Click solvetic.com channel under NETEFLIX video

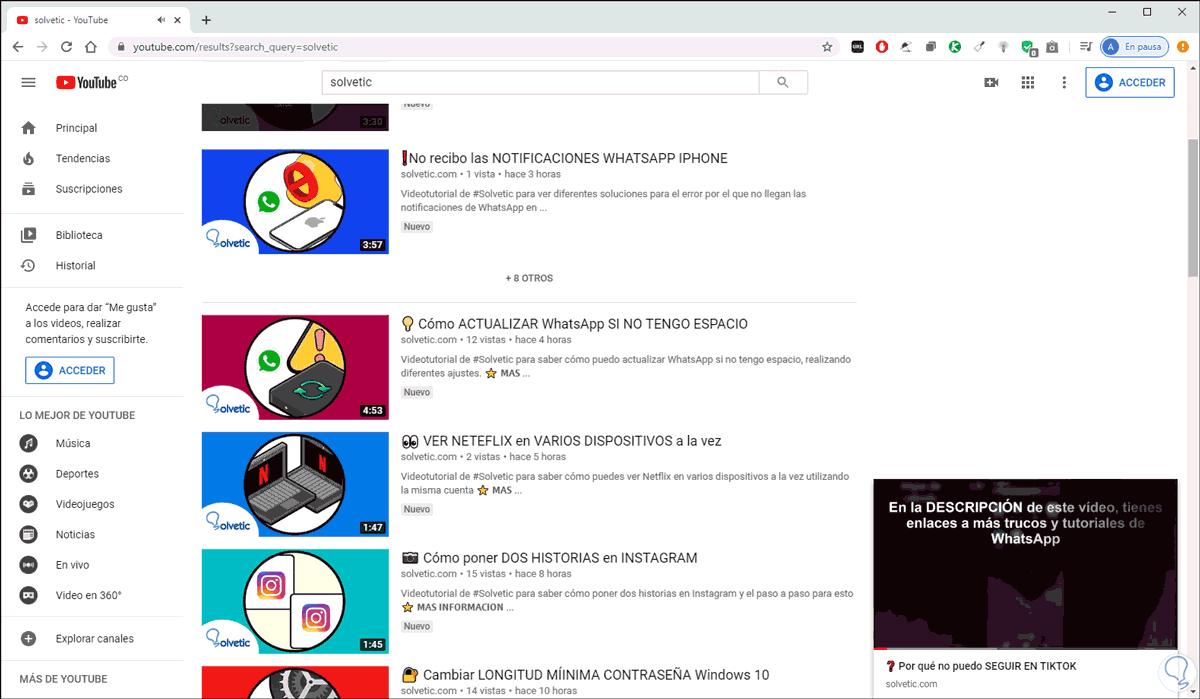pyautogui.click(x=428, y=457)
